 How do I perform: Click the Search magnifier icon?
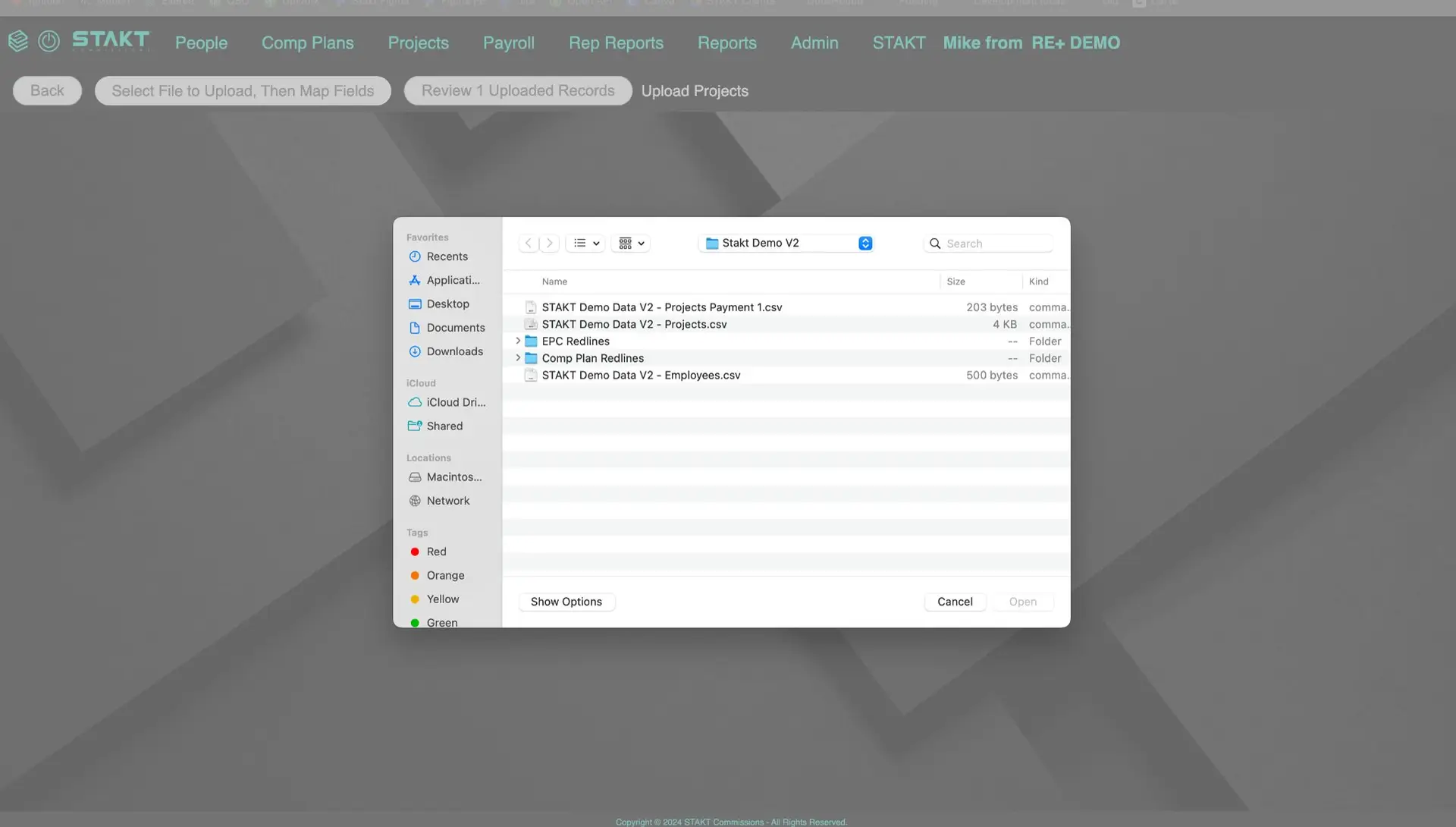pyautogui.click(x=935, y=244)
